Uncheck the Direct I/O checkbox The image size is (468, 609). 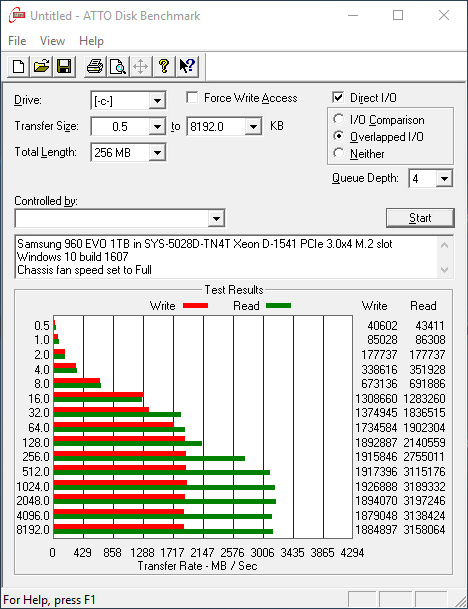coord(338,97)
